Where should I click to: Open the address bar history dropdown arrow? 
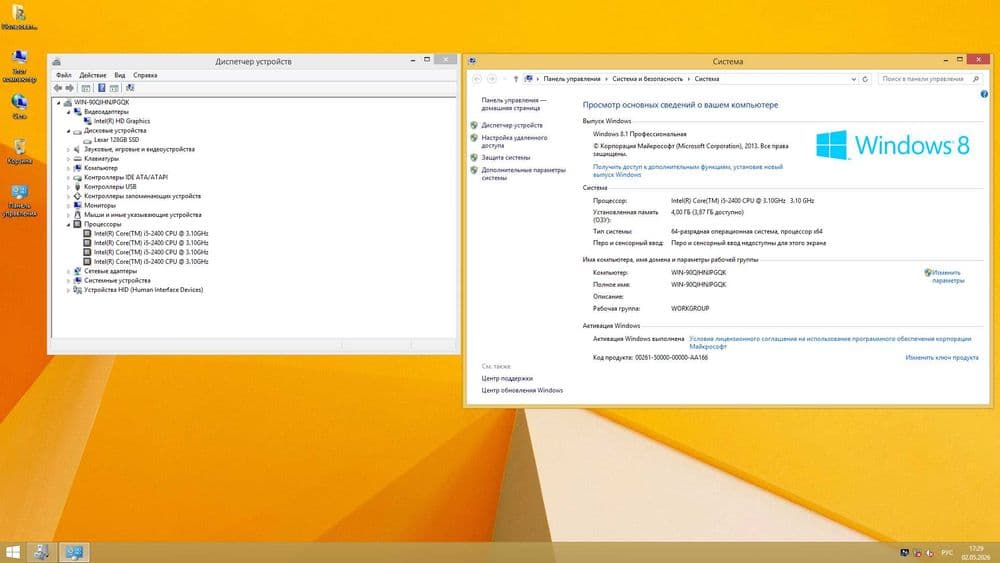coord(854,79)
